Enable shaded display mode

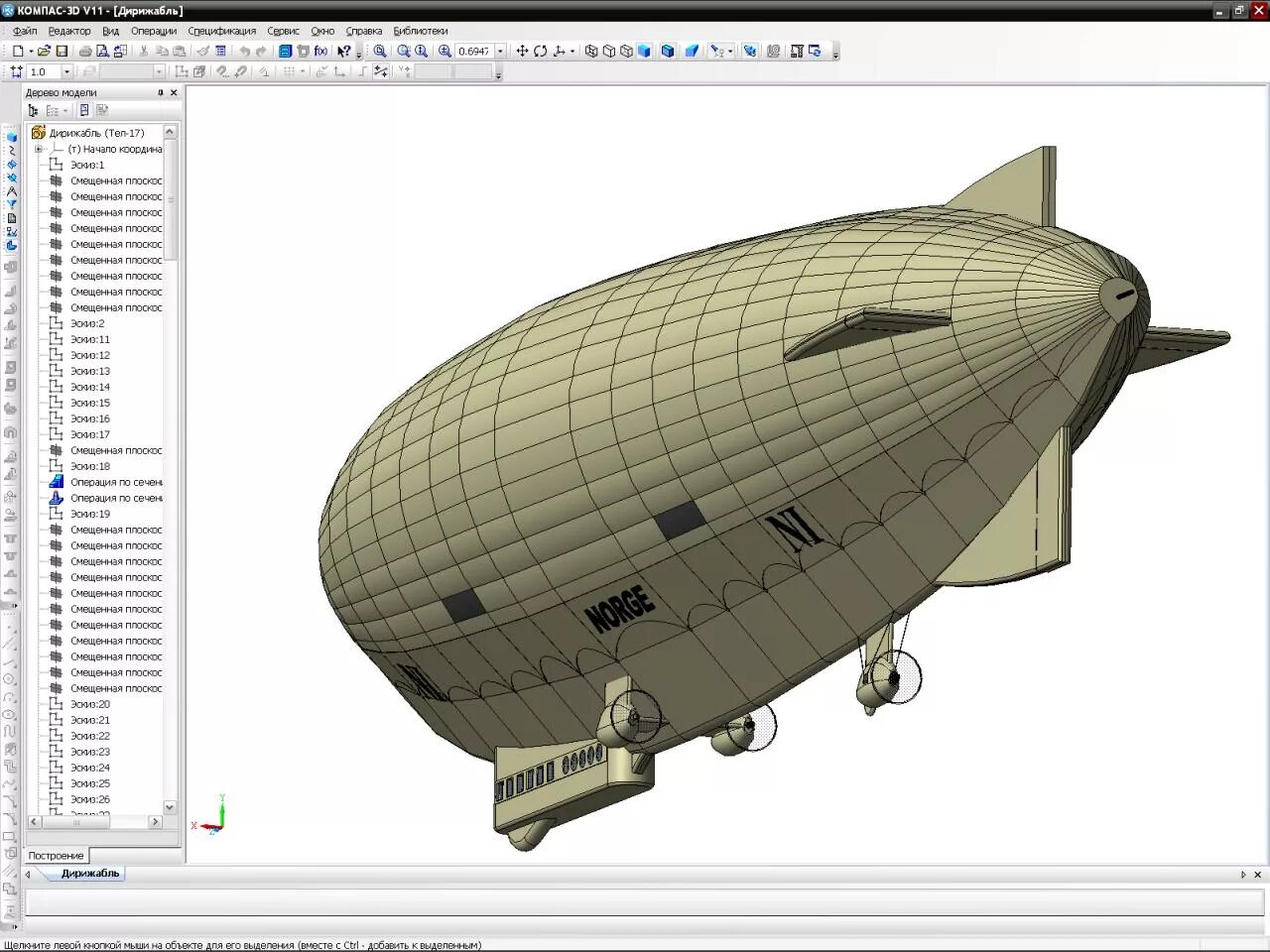click(x=644, y=51)
